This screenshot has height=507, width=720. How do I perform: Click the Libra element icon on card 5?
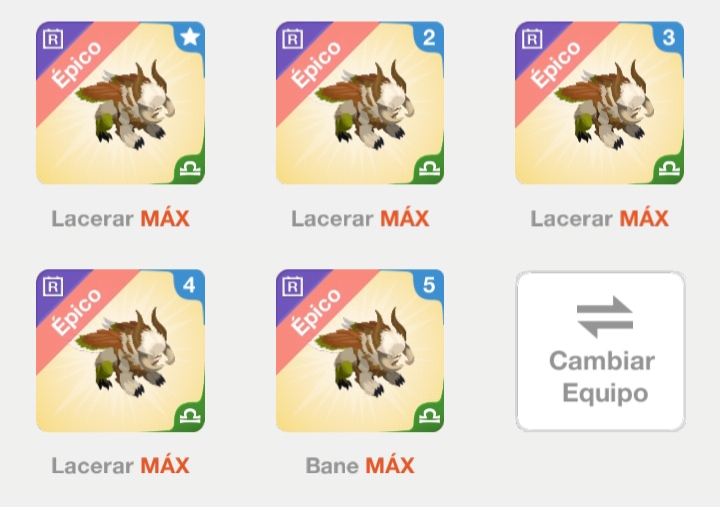click(x=430, y=417)
